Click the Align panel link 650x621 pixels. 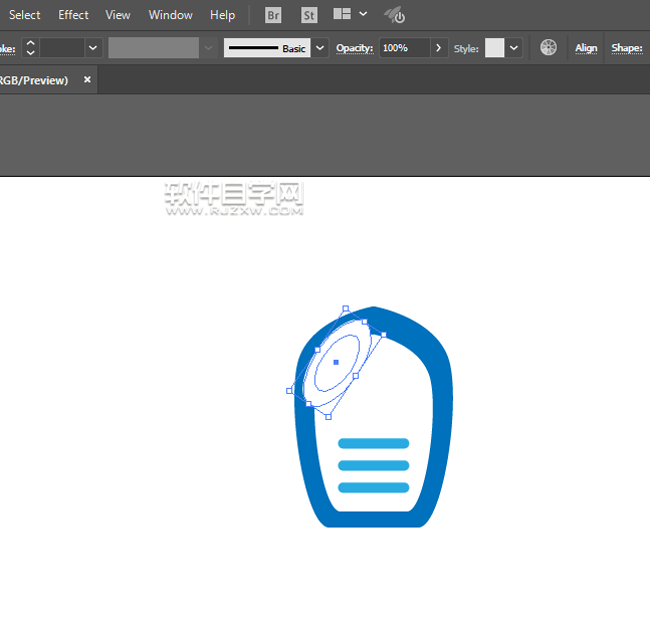click(x=586, y=48)
